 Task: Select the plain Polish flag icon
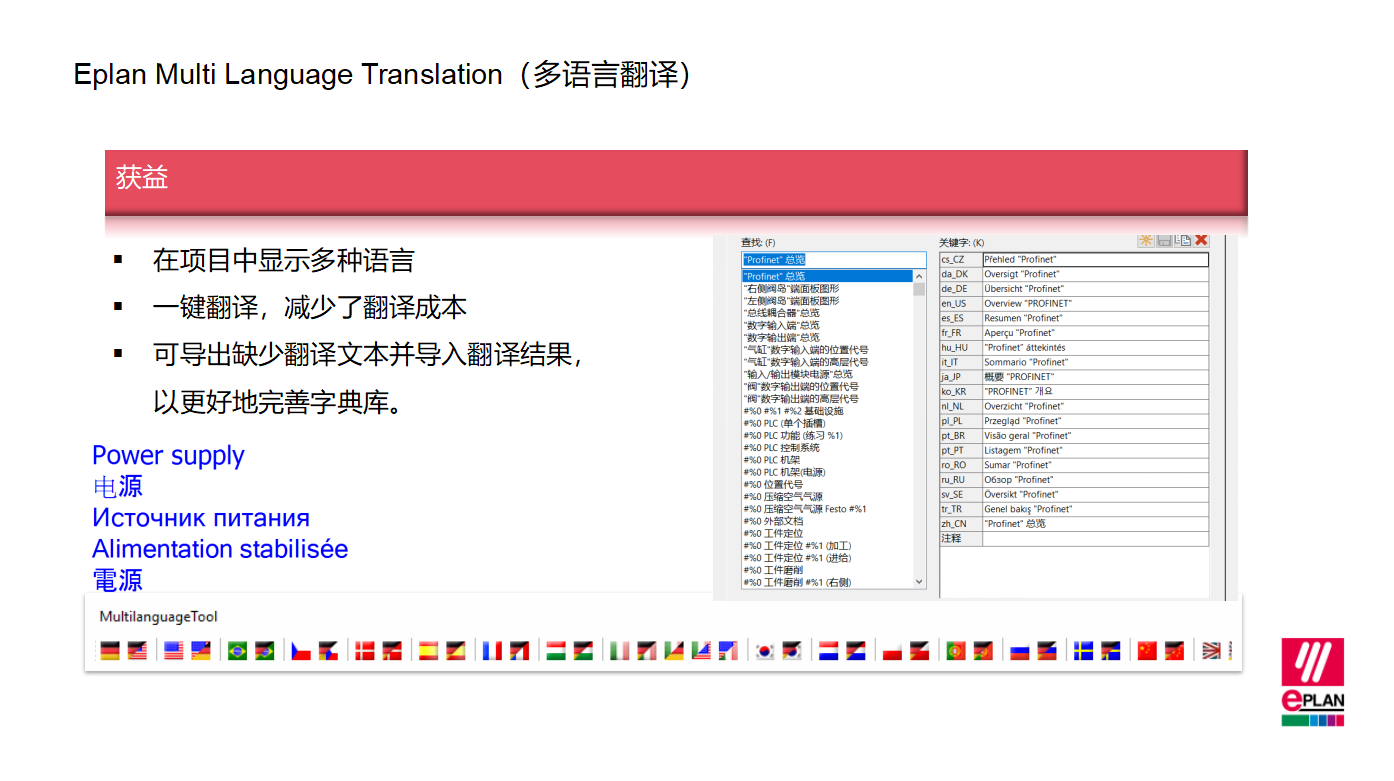point(892,651)
